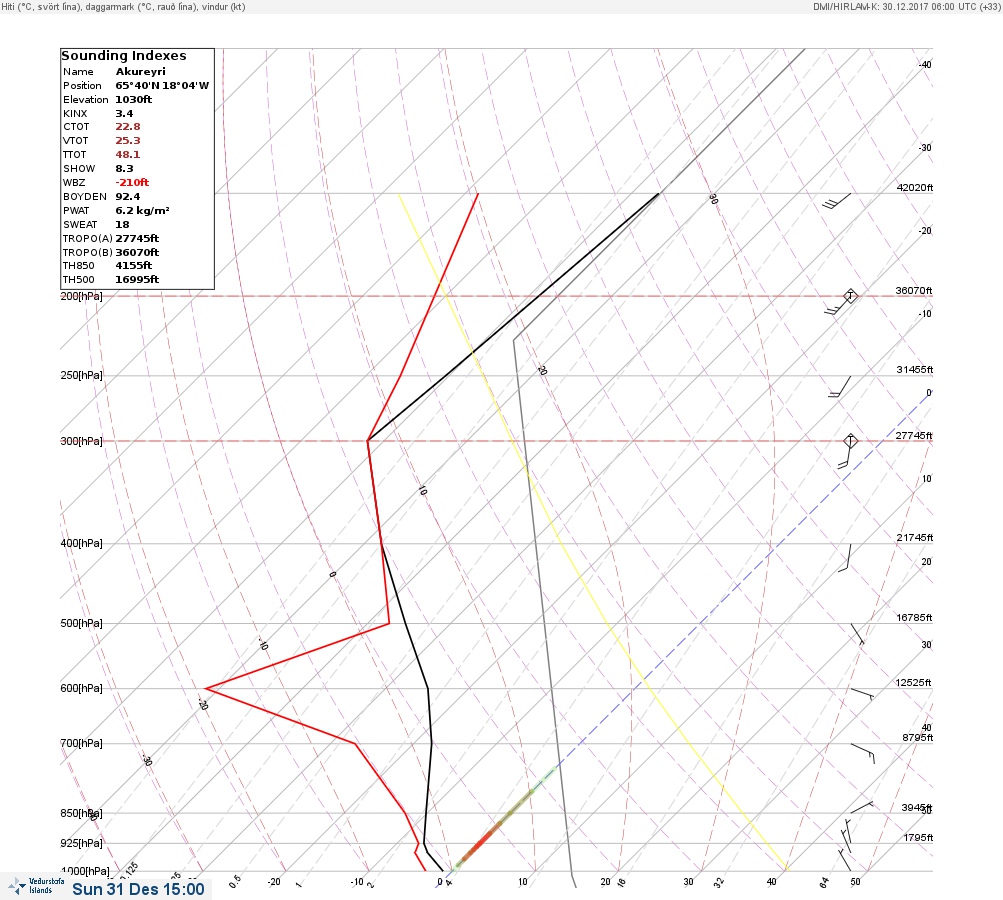This screenshot has height=900, width=1003.
Task: Click the '16785ft' height label
Action: pyautogui.click(x=915, y=617)
